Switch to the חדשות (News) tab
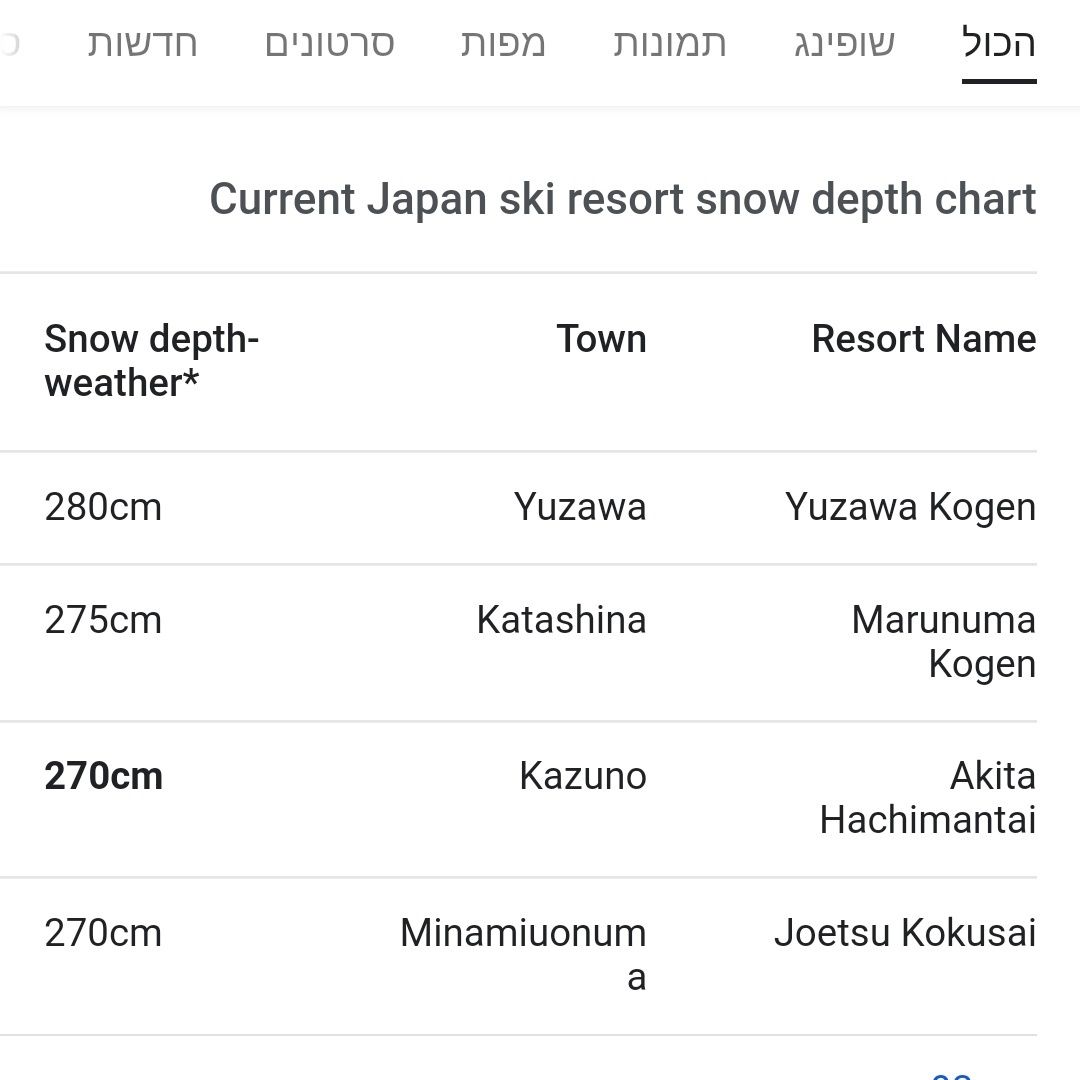Image resolution: width=1080 pixels, height=1080 pixels. point(142,44)
